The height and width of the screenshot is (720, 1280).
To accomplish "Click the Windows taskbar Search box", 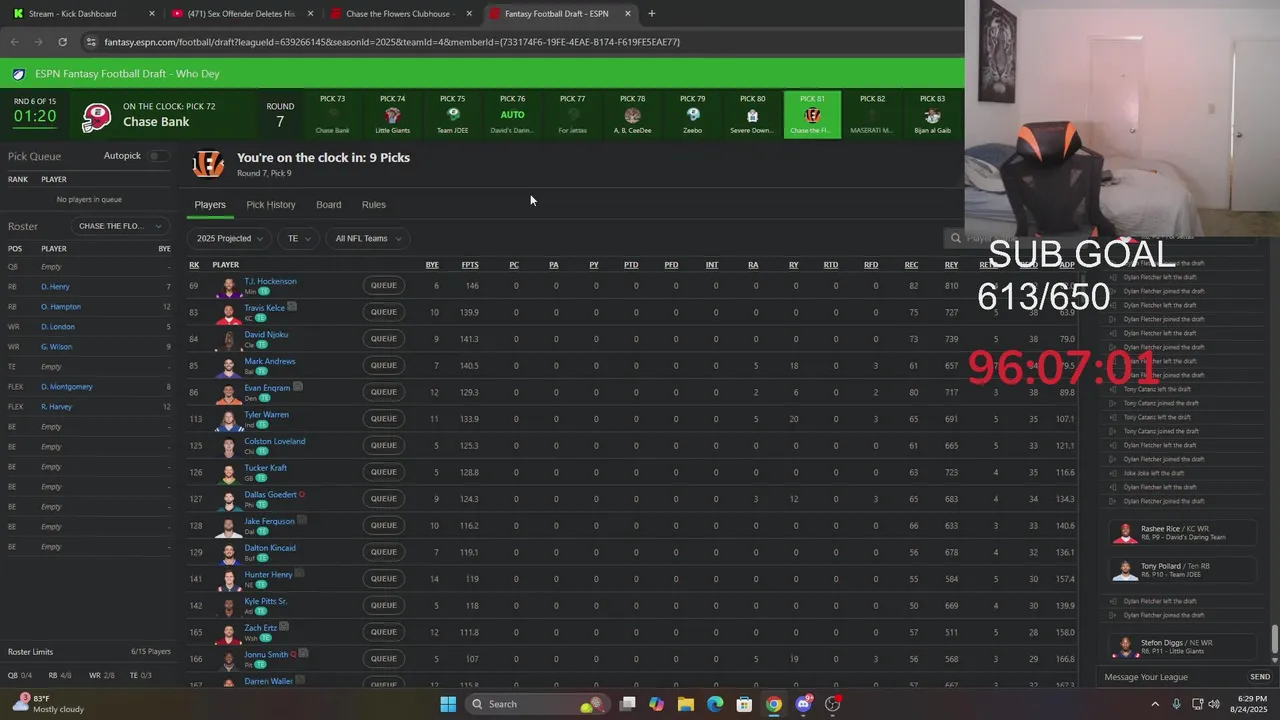I will [x=539, y=704].
